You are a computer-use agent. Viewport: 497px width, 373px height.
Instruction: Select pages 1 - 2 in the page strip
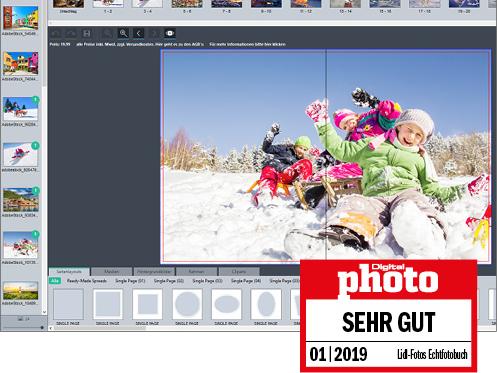[108, 4]
